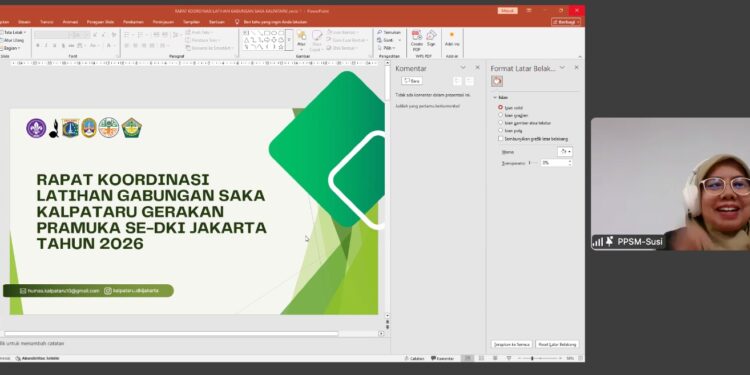The width and height of the screenshot is (750, 375).
Task: Click the Masuk sign-in button in title bar
Action: (507, 11)
